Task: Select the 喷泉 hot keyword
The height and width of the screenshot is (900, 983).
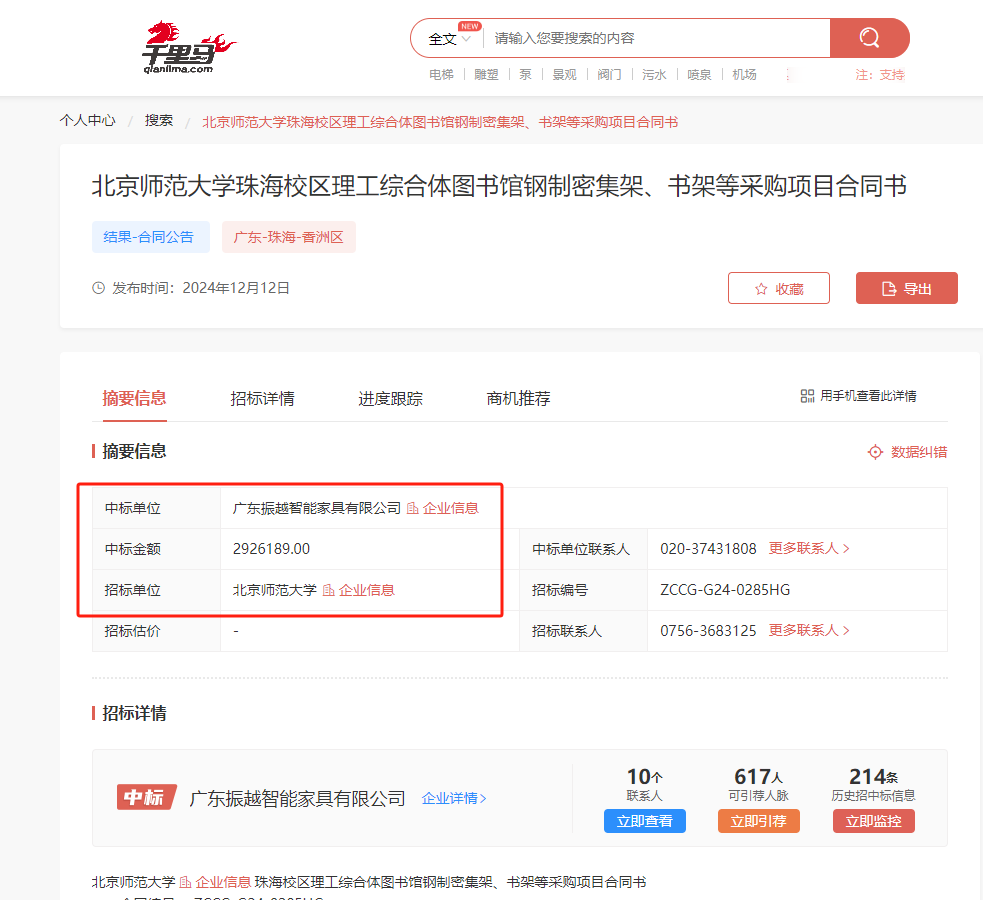Action: click(700, 75)
